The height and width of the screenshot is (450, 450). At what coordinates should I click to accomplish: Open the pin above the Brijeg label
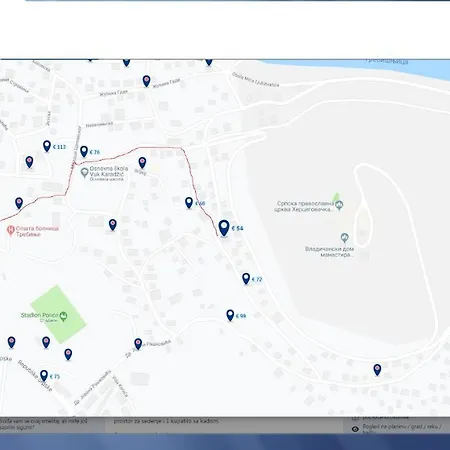click(x=142, y=163)
